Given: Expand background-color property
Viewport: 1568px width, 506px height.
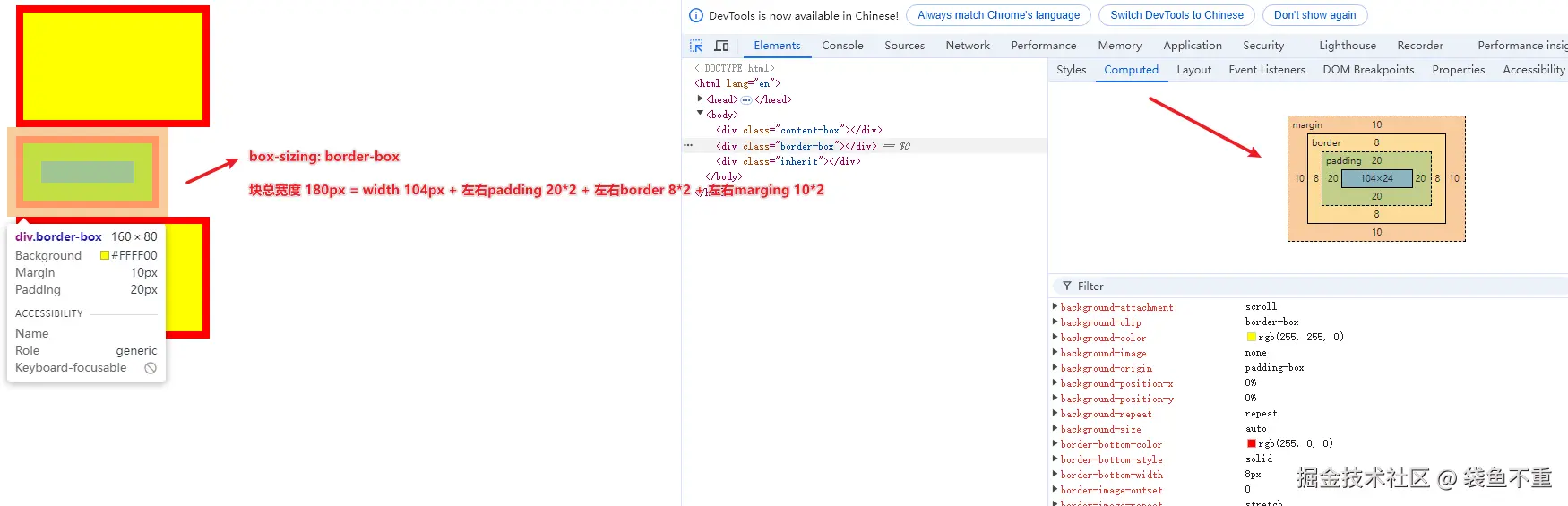Looking at the screenshot, I should [1055, 337].
